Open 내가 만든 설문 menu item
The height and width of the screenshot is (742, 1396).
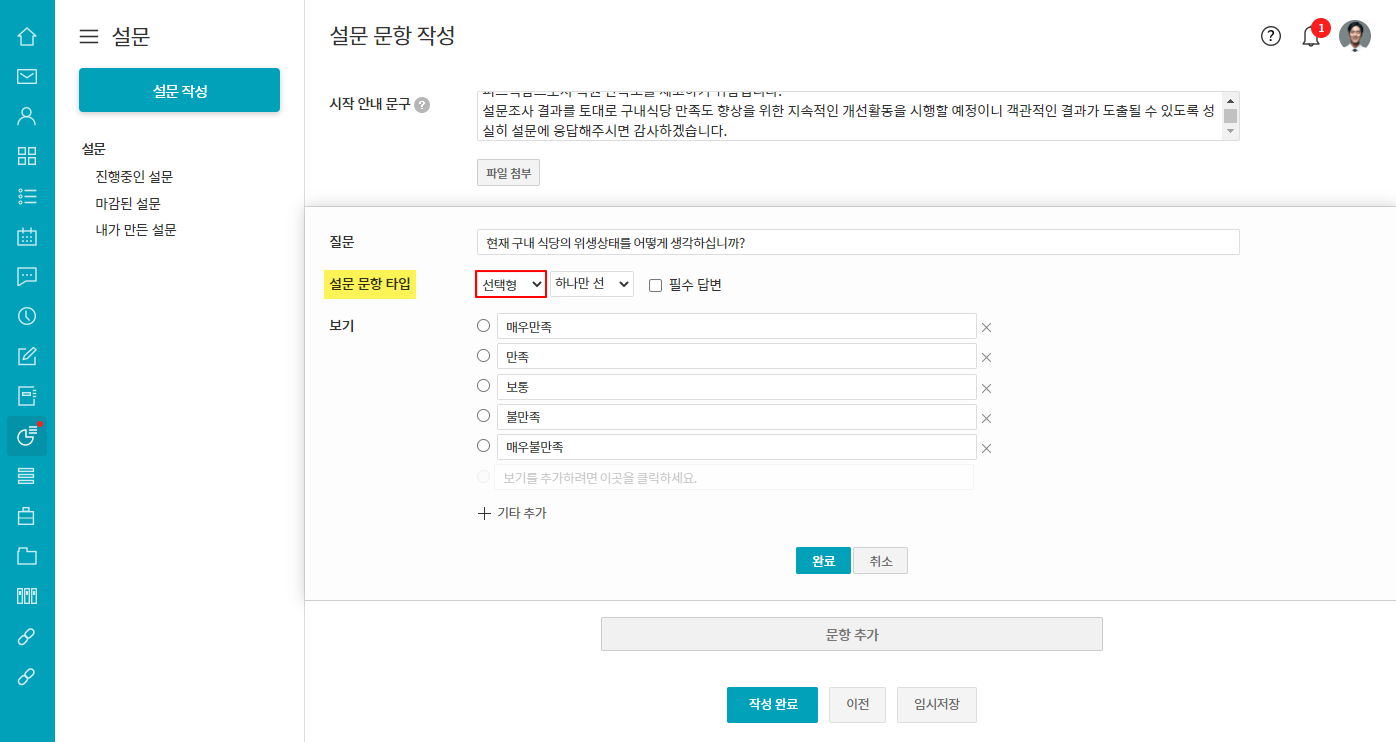136,230
